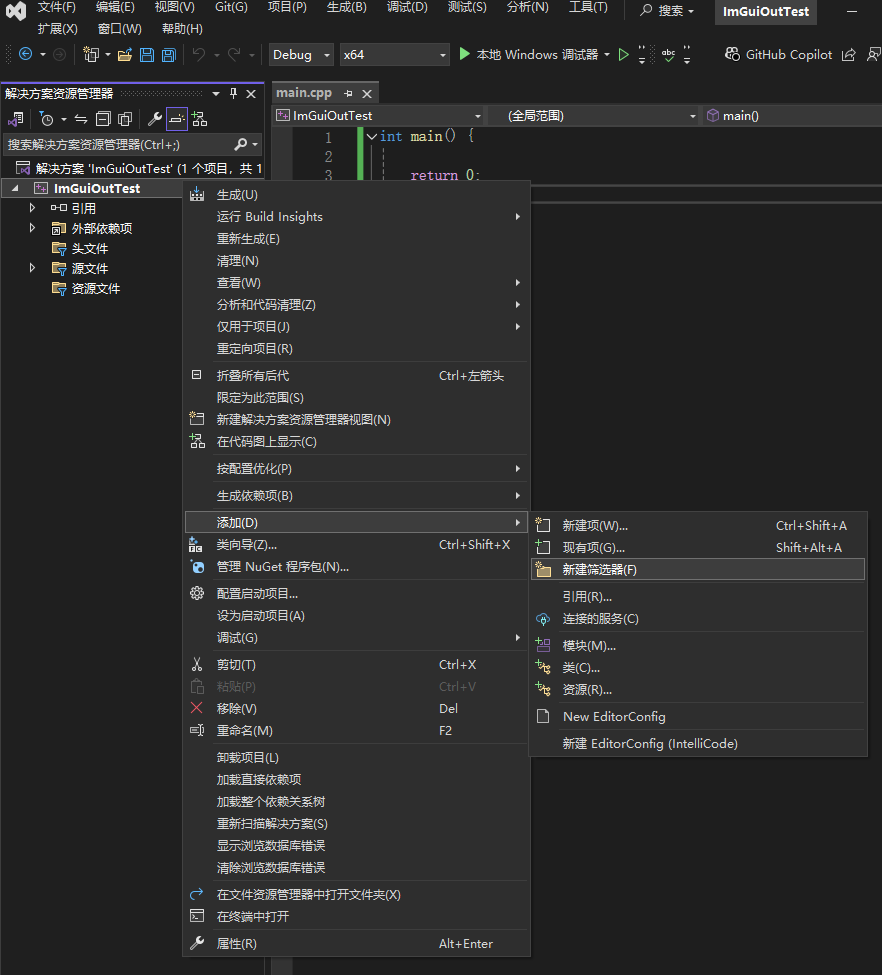Select 管理 NuGet 程序包(N)...
The height and width of the screenshot is (975, 882).
(356, 567)
